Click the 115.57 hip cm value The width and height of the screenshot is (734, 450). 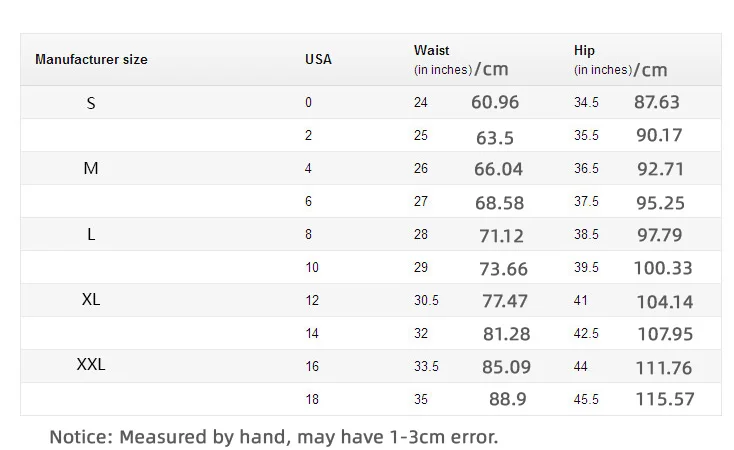665,399
